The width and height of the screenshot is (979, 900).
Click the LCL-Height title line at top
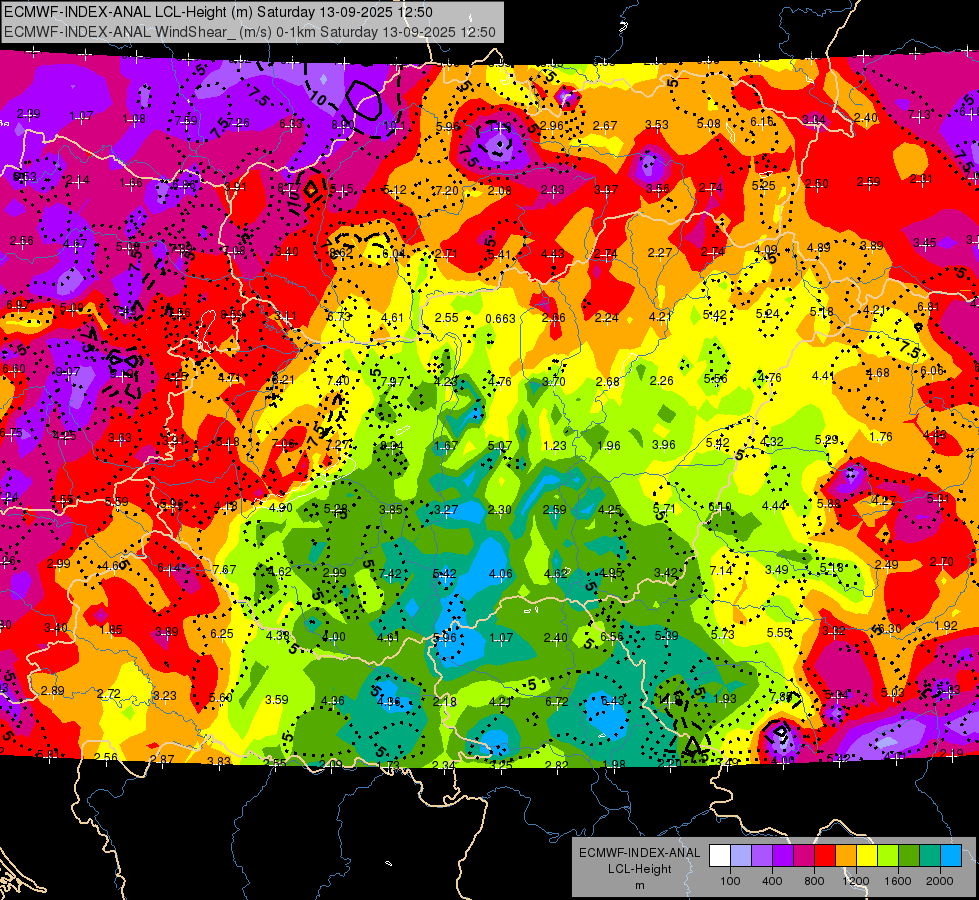219,12
